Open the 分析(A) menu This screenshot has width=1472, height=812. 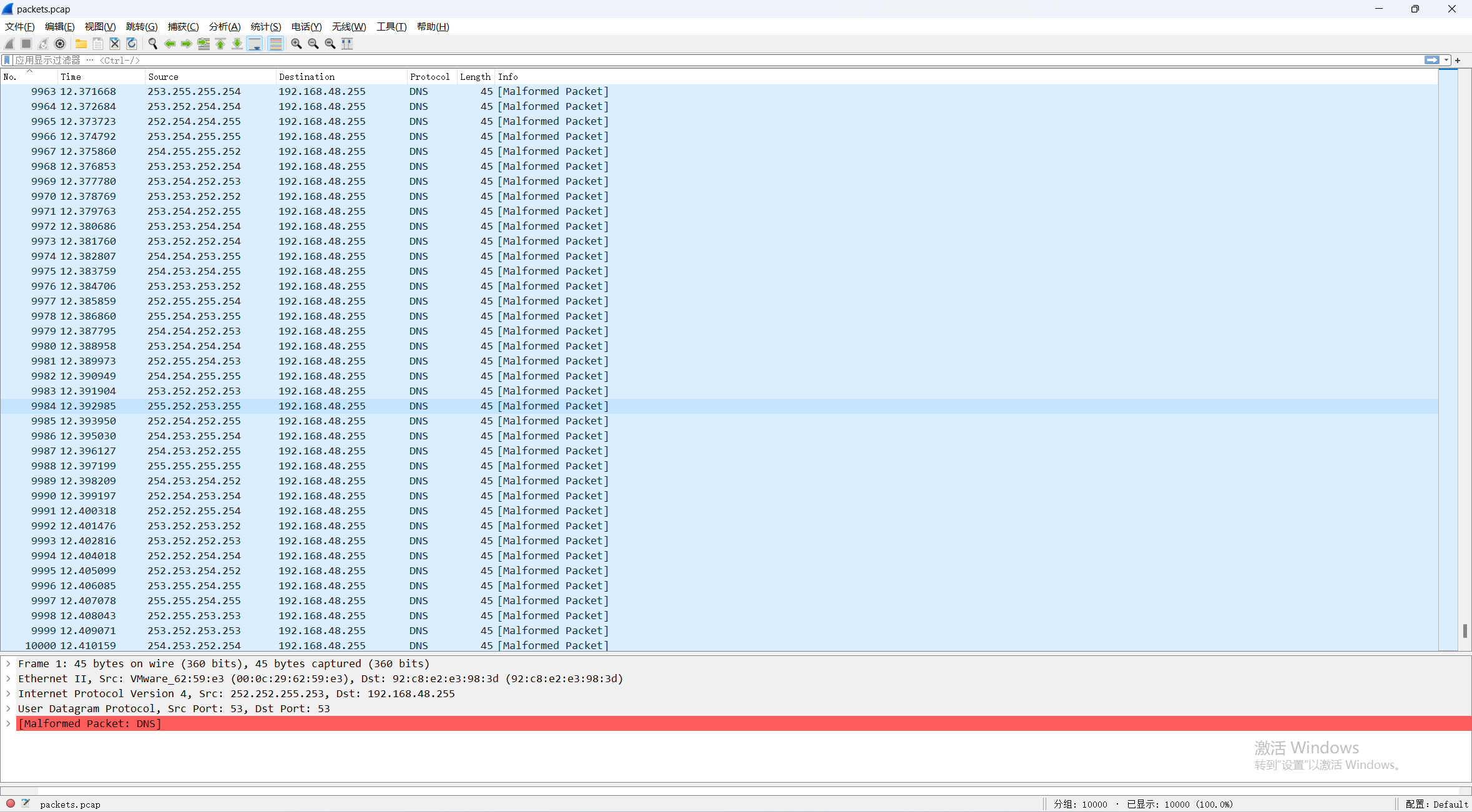point(224,27)
